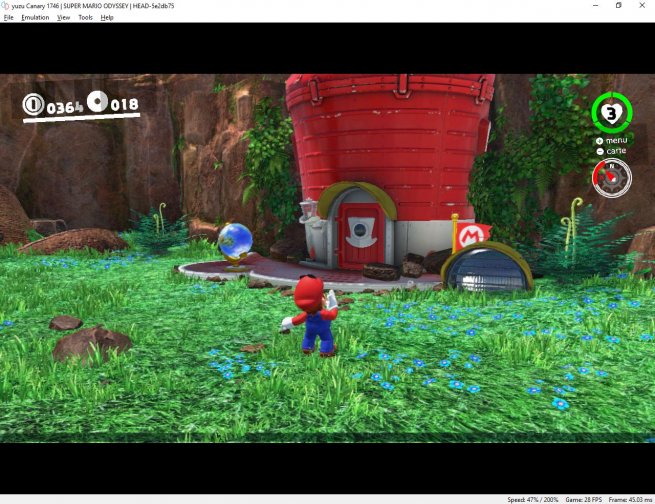
Task: Click the 'carte' HUD label
Action: pos(616,151)
